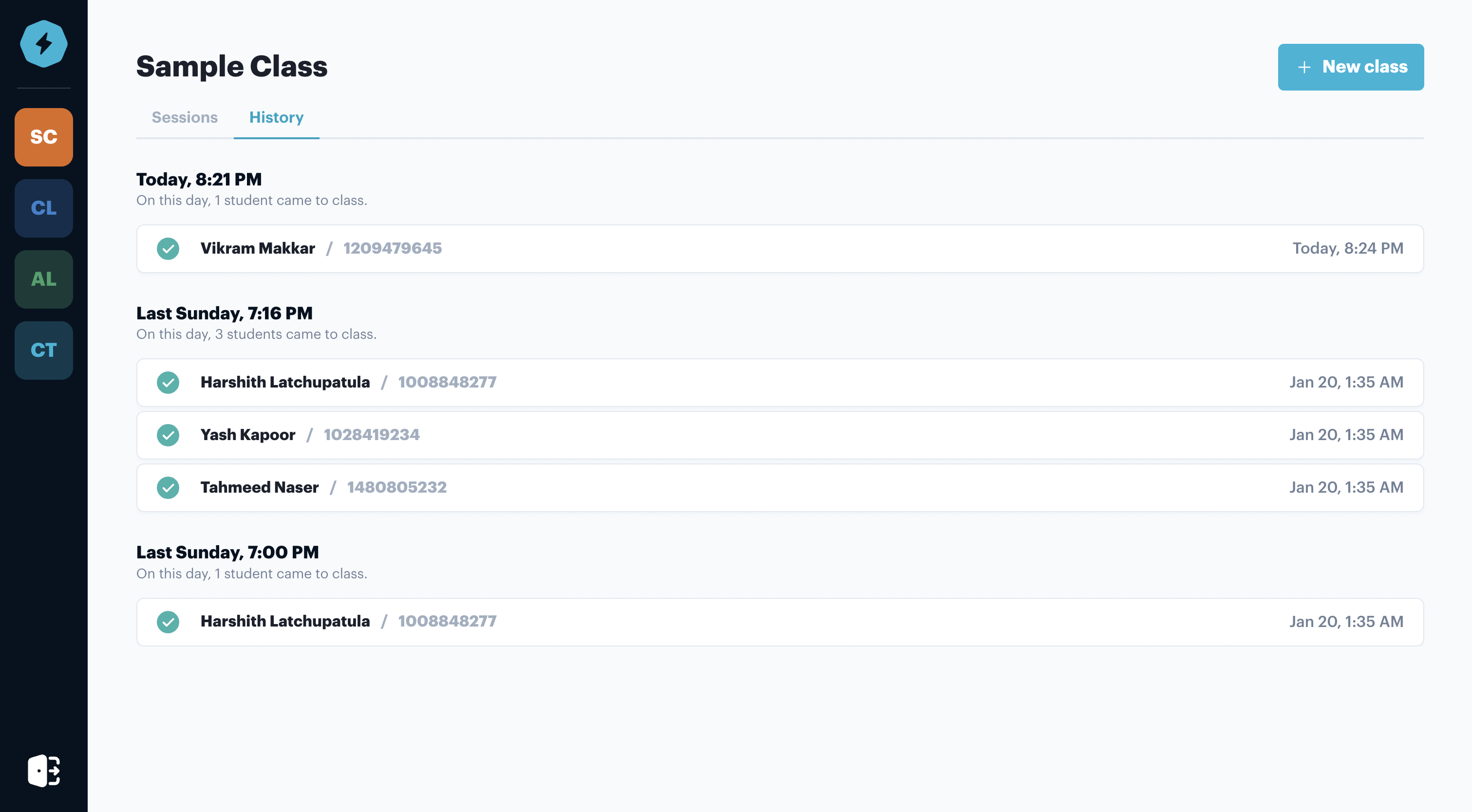Click the check icon beside Yash Kapoor
Screen dimensions: 1472x812
click(168, 435)
